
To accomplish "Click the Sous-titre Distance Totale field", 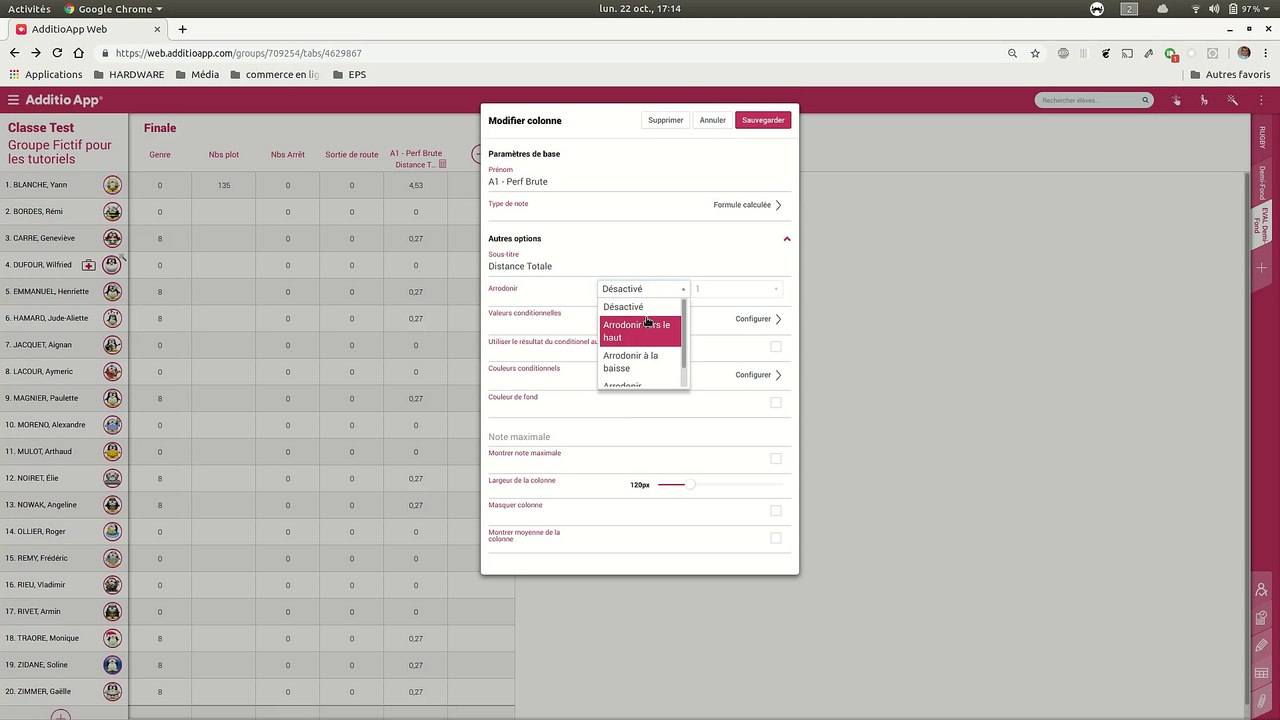I will (x=639, y=266).
